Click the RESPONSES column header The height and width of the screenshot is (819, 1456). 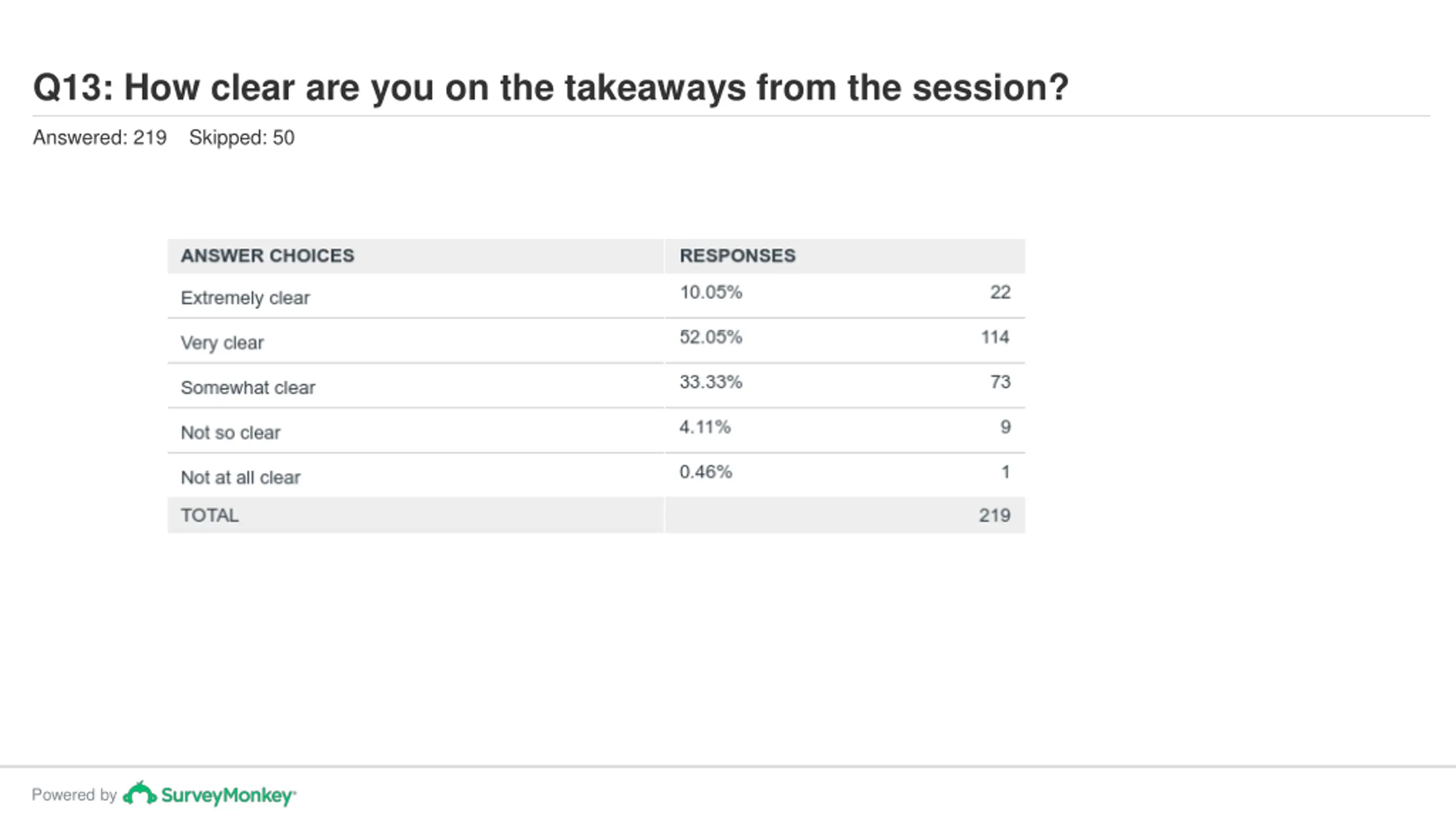(x=738, y=256)
